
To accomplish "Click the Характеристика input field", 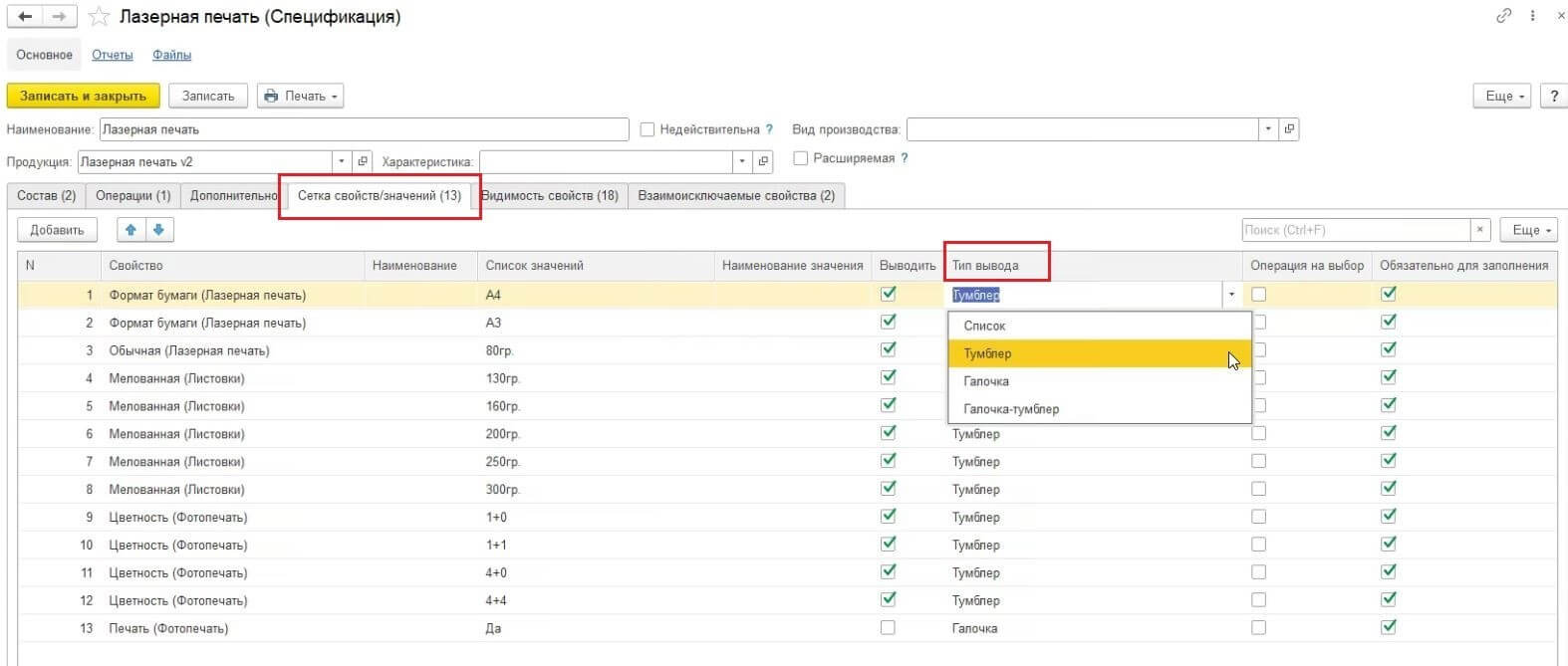I will (606, 161).
